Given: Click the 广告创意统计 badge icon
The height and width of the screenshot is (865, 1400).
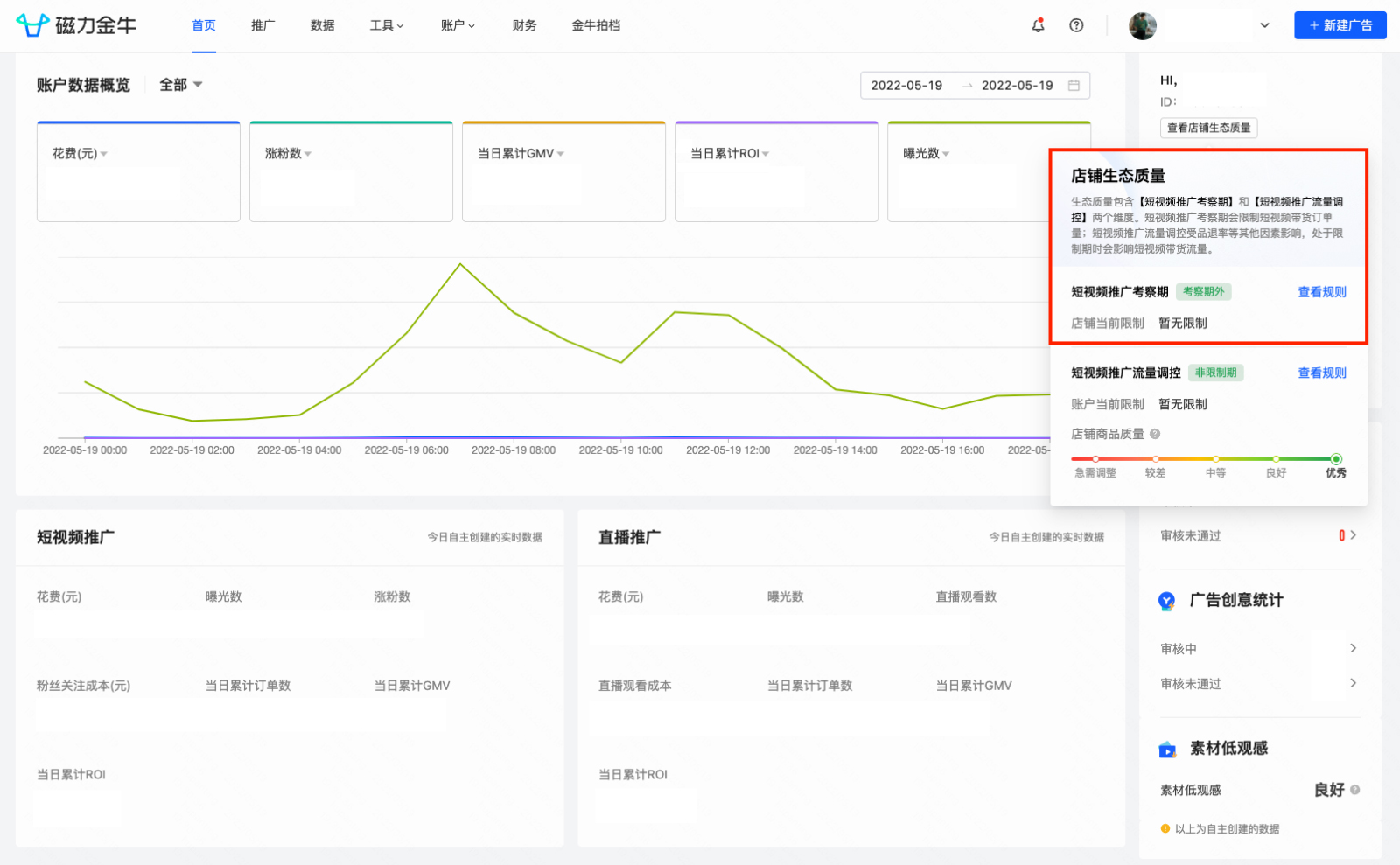Looking at the screenshot, I should [x=1166, y=601].
